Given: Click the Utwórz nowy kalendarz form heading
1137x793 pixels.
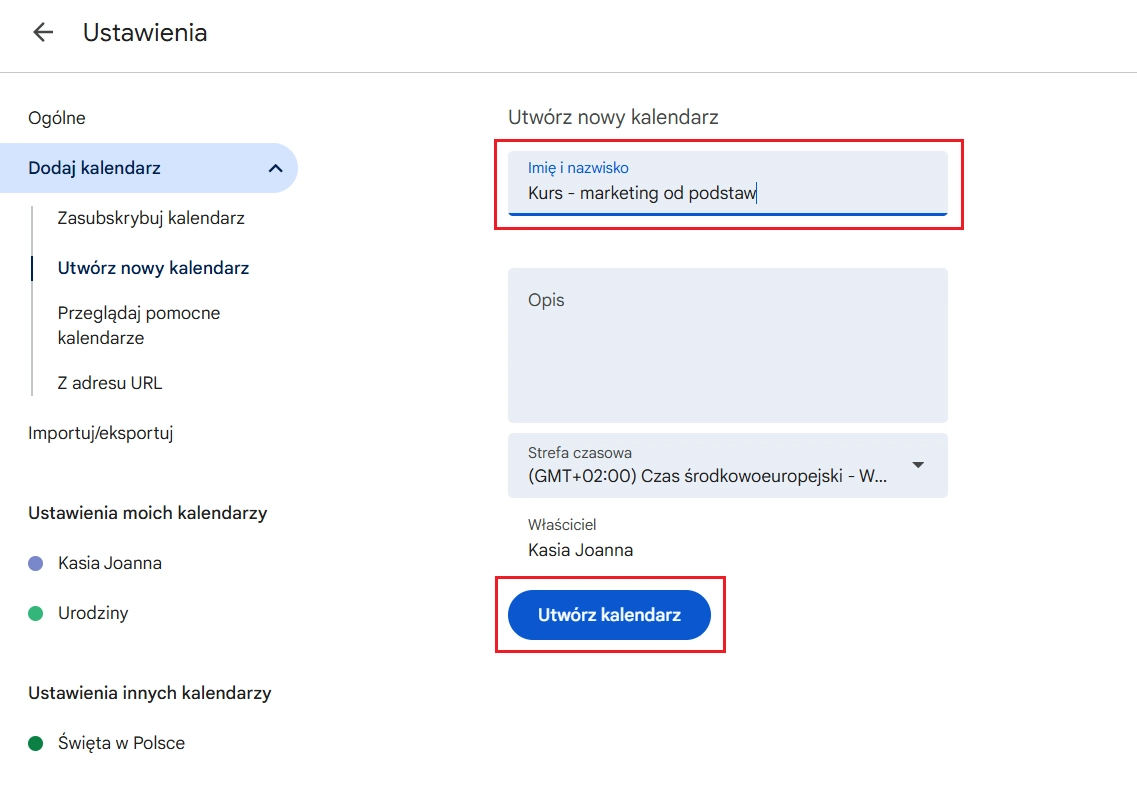Looking at the screenshot, I should click(613, 117).
